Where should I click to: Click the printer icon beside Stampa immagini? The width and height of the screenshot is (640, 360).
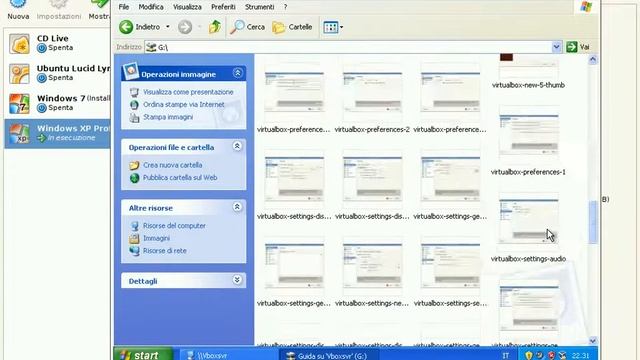134,118
